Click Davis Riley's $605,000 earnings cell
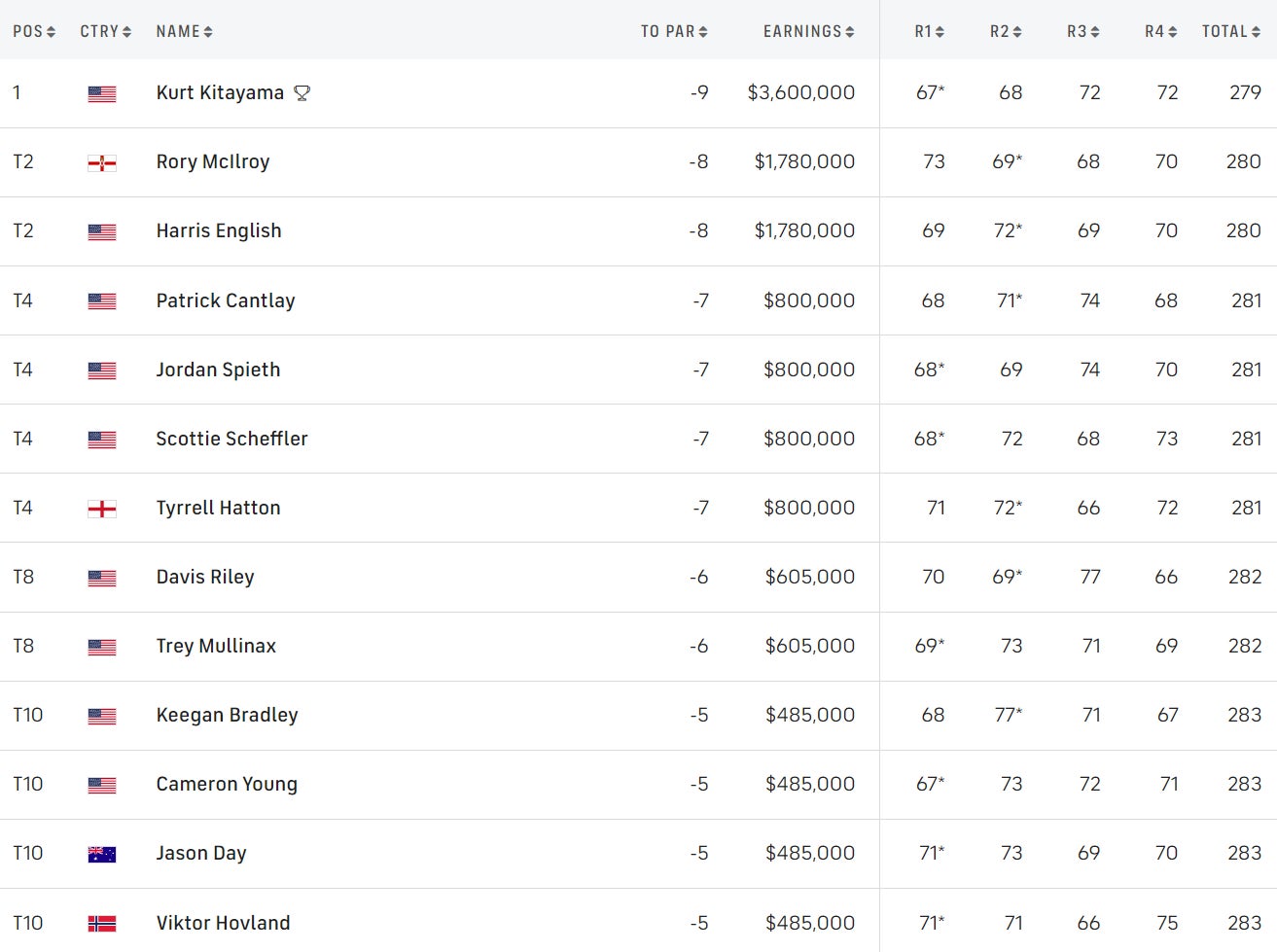1277x952 pixels. point(809,577)
